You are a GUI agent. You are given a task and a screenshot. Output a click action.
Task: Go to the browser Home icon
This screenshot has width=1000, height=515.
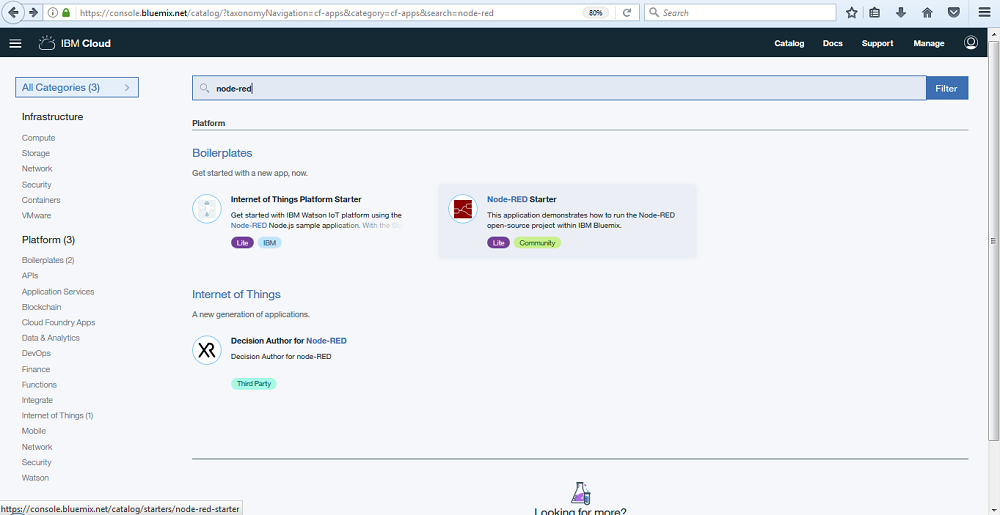coord(927,12)
